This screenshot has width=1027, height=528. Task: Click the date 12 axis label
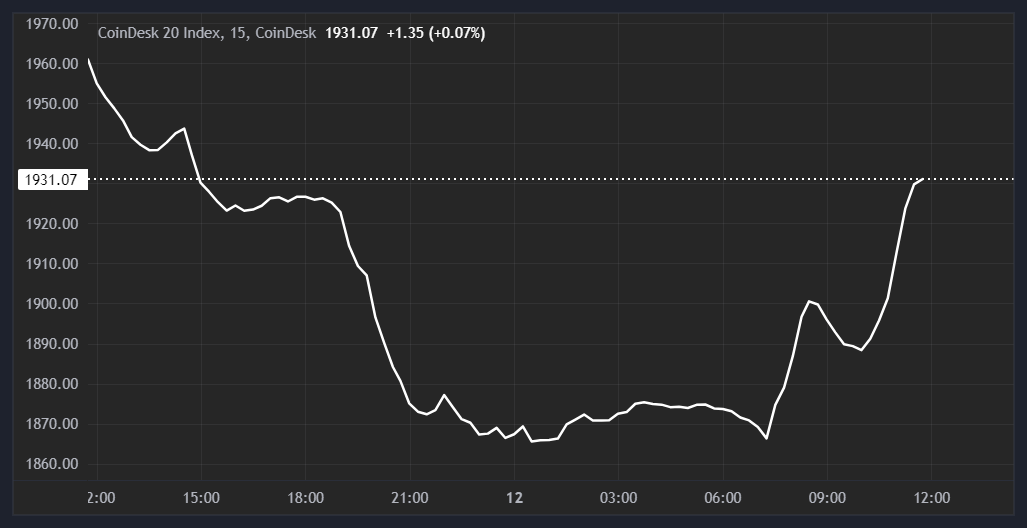[515, 498]
